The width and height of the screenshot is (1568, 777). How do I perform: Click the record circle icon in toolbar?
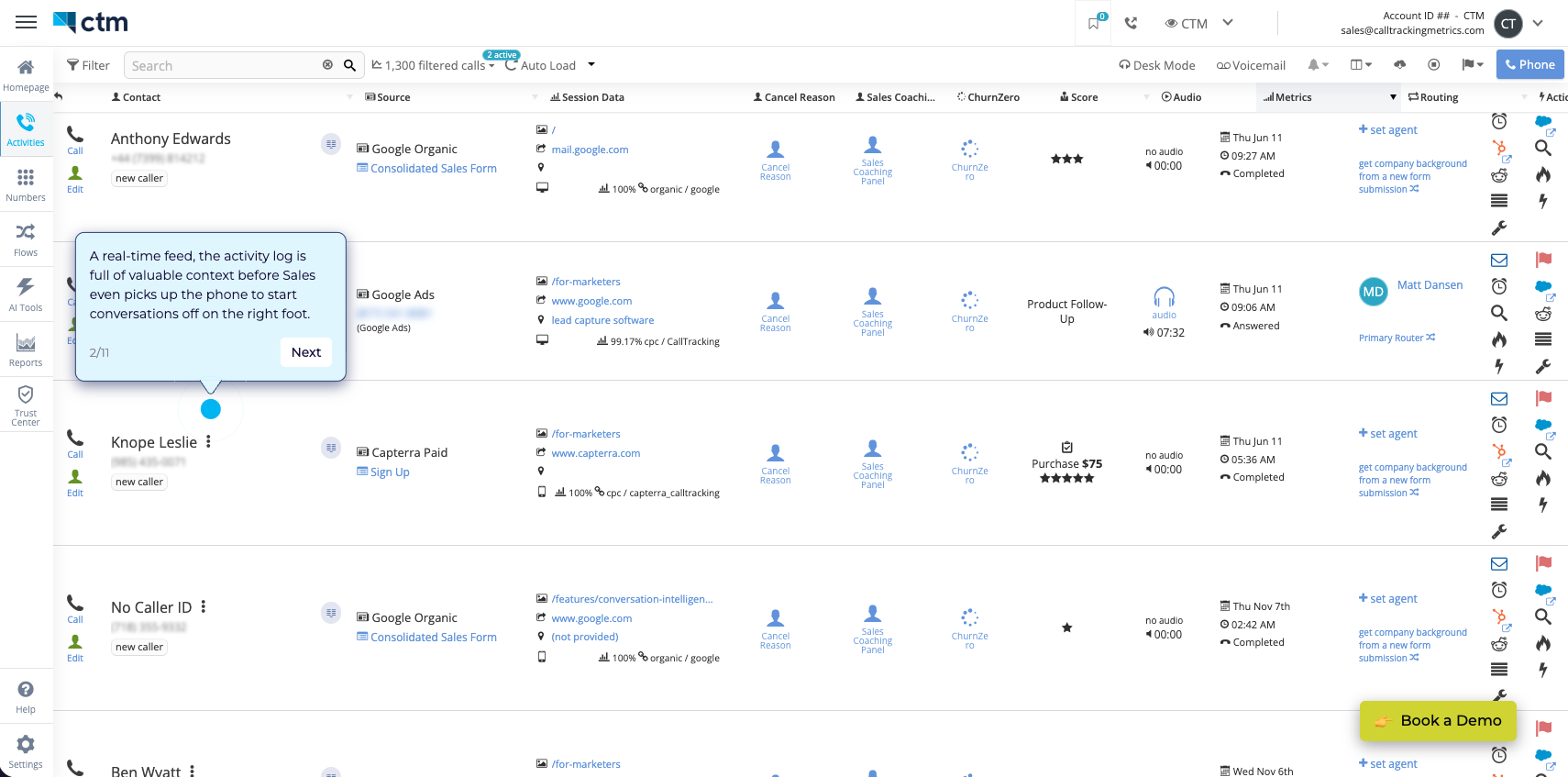pyautogui.click(x=1434, y=64)
